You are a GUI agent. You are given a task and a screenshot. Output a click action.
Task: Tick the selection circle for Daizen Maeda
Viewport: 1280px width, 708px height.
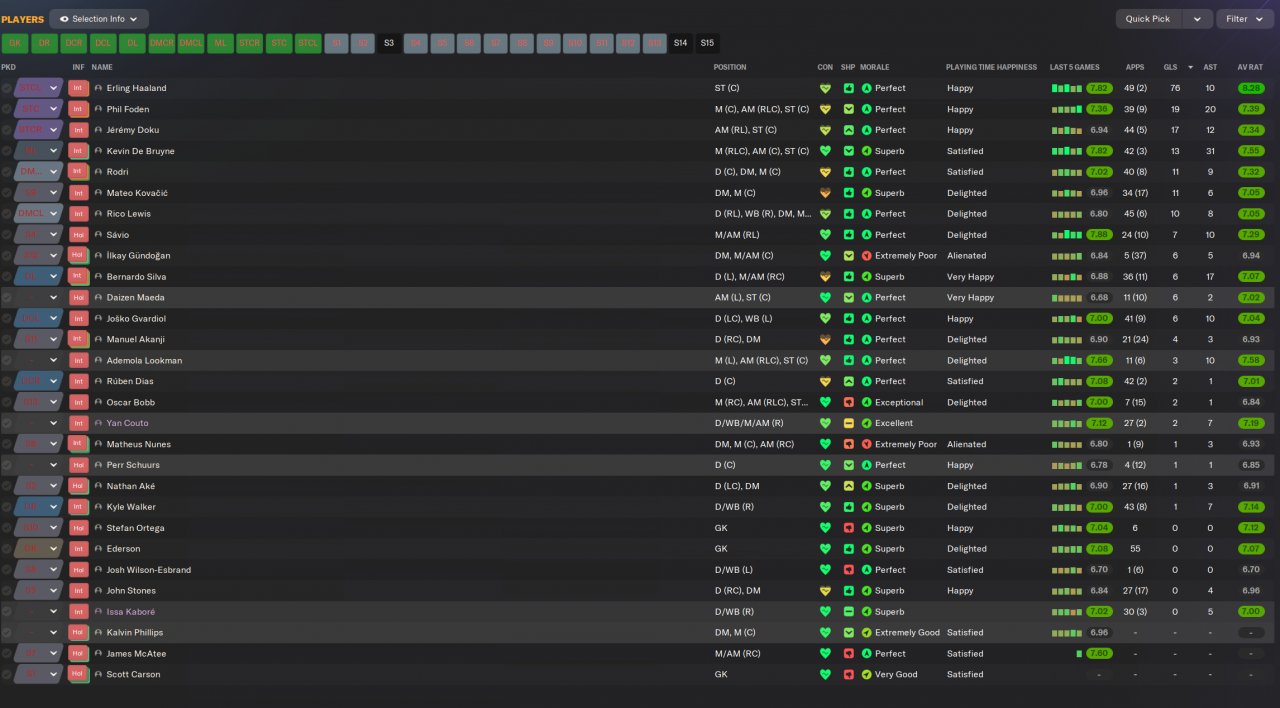pos(7,297)
